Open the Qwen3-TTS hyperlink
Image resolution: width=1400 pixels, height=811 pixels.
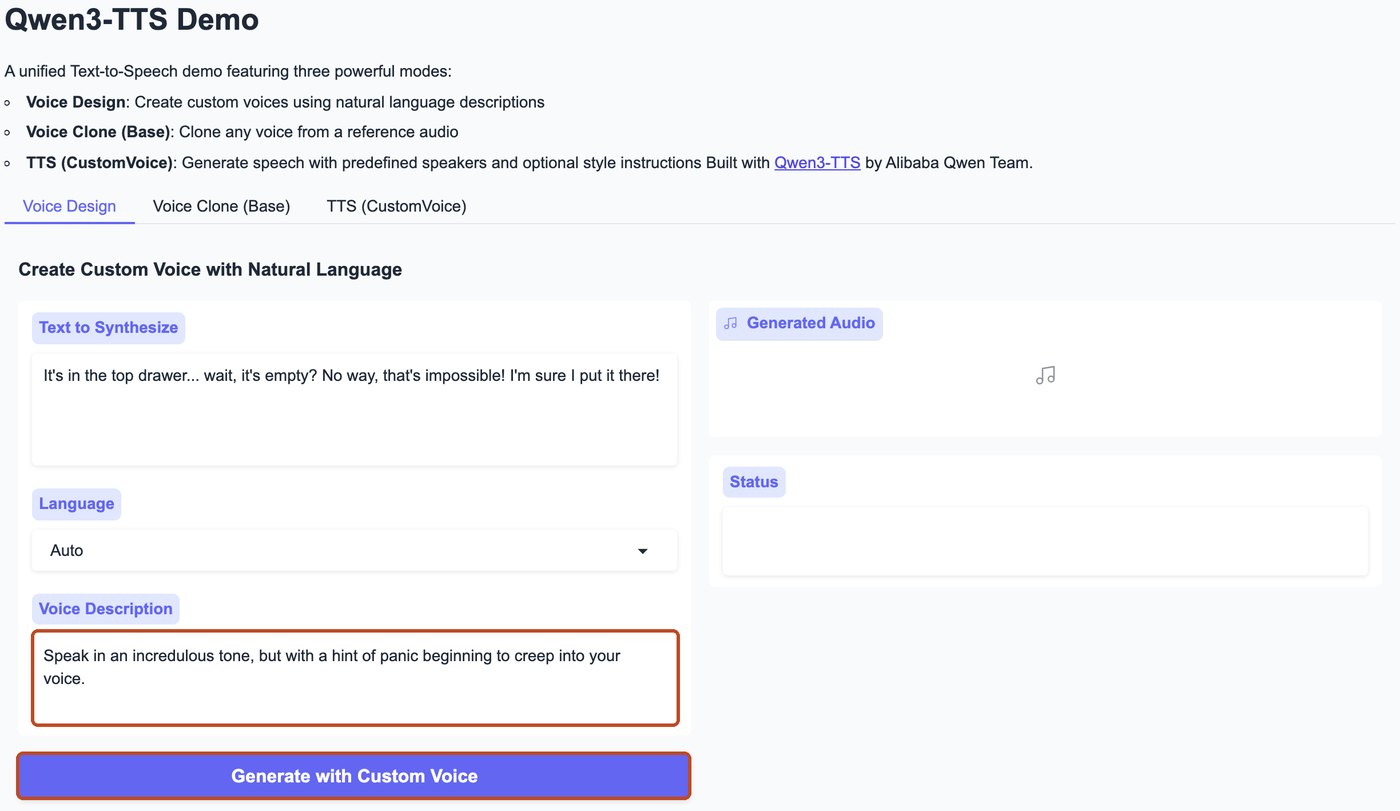coord(817,162)
